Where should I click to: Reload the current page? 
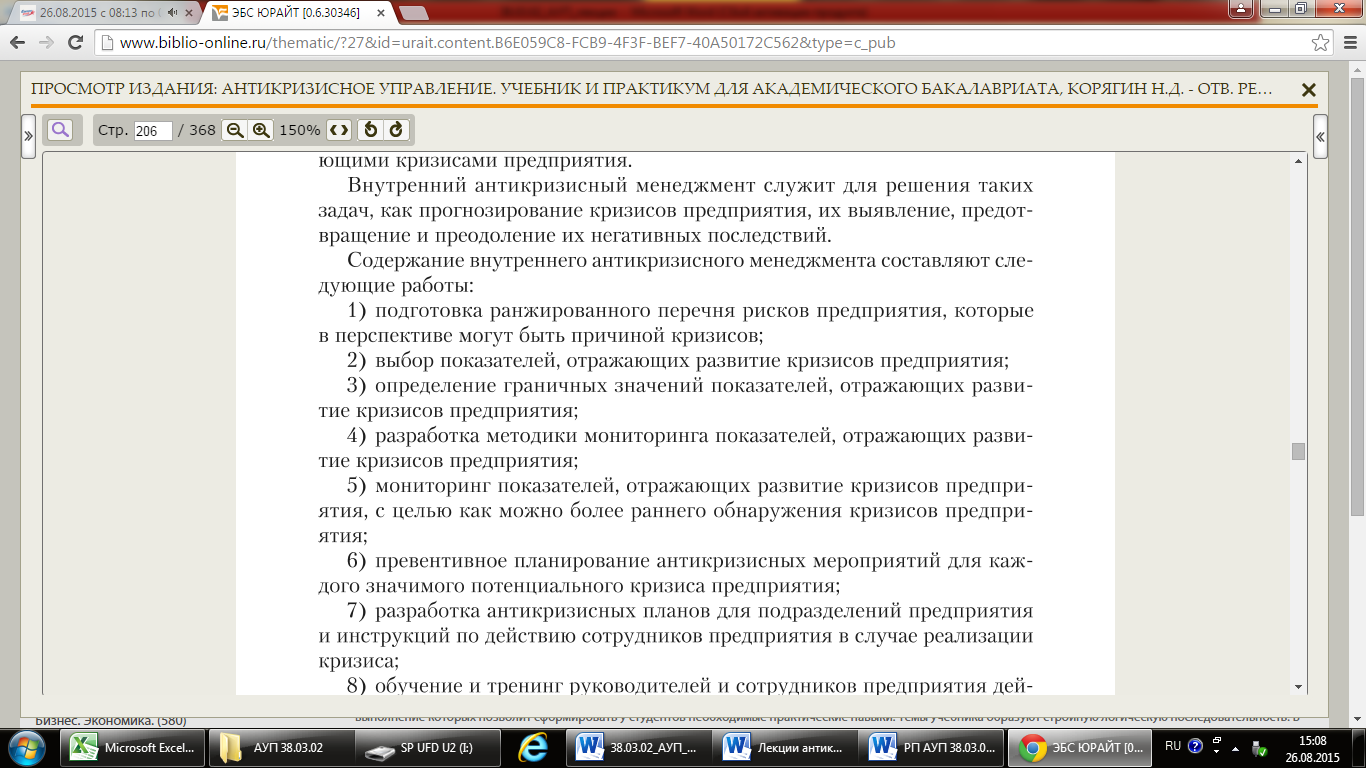tap(75, 43)
